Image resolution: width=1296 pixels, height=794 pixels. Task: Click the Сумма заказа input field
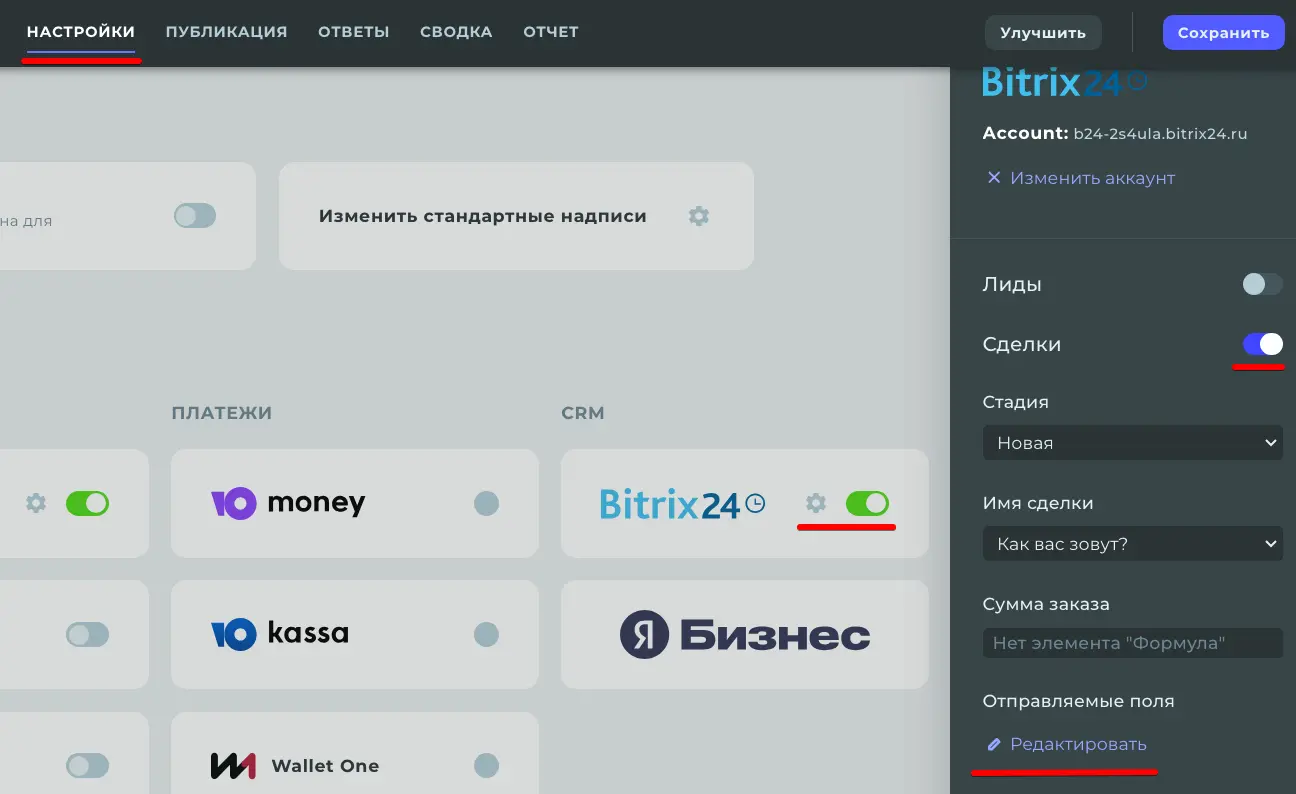[1132, 643]
